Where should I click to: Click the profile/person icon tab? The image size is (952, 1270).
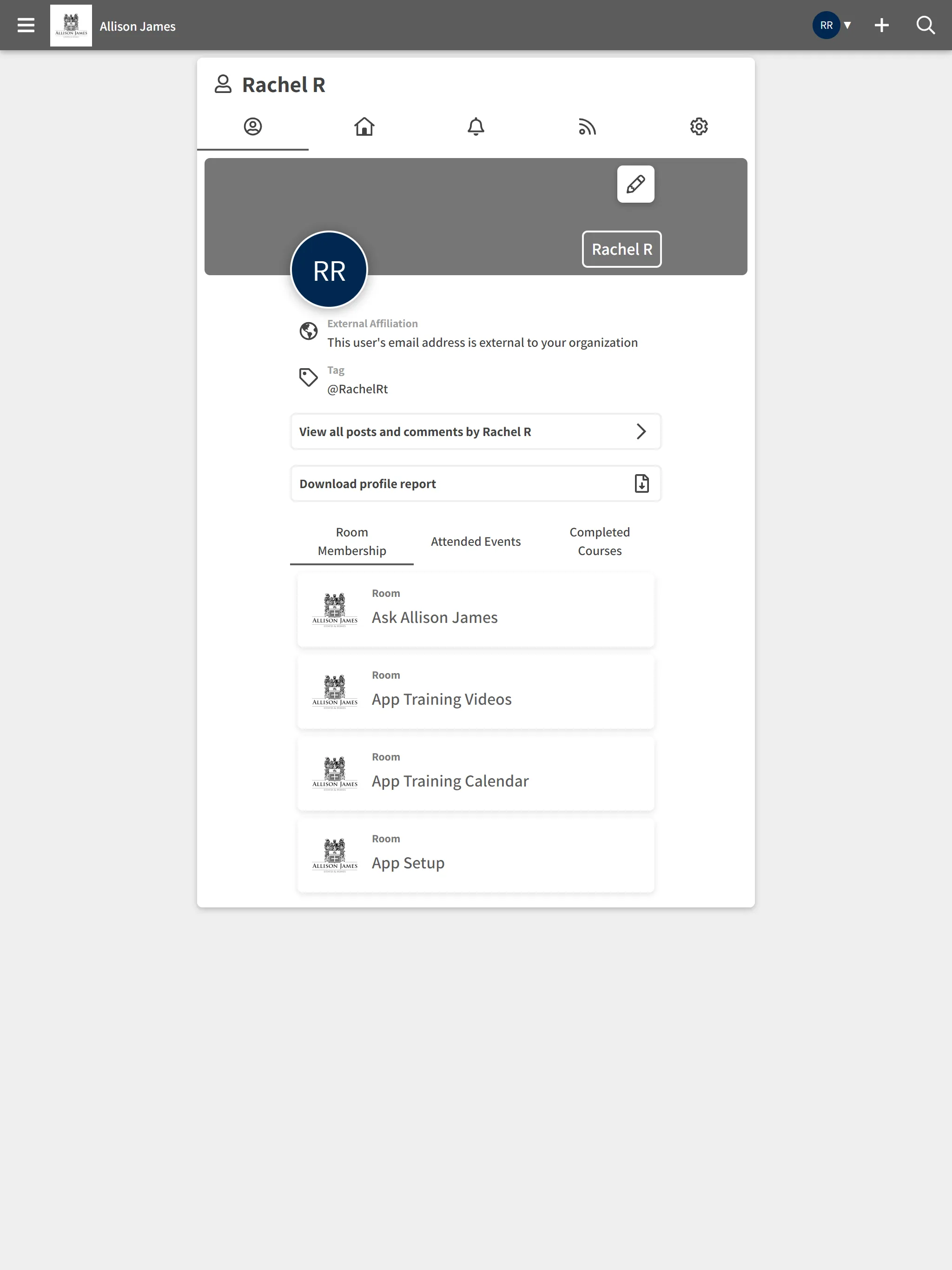pyautogui.click(x=253, y=126)
